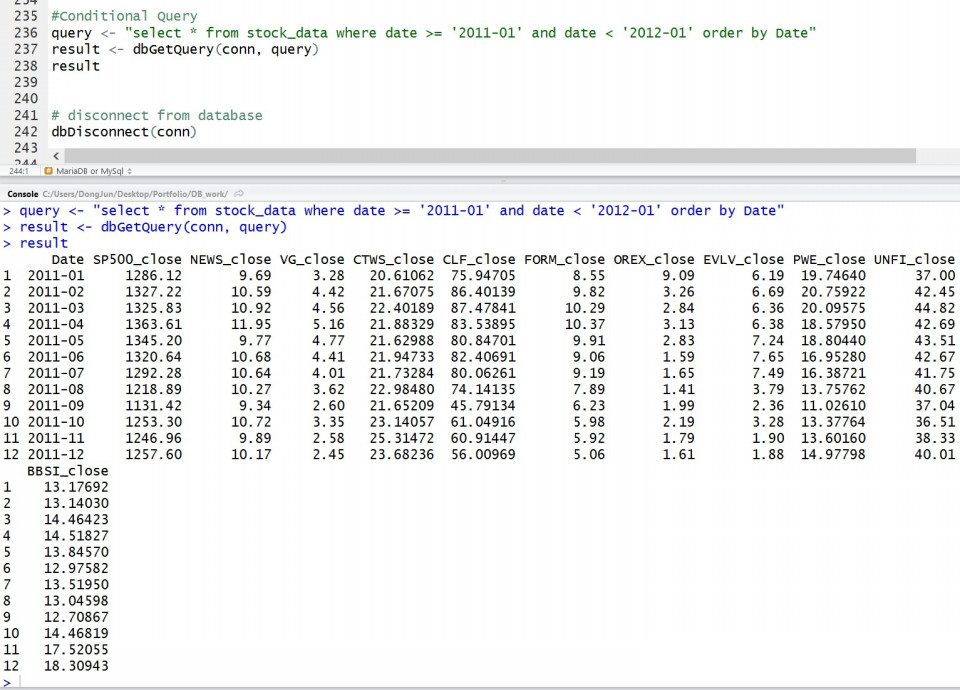Click the view current working directory arrow icon
Screen dimensions: 960x690
pyautogui.click(x=239, y=194)
